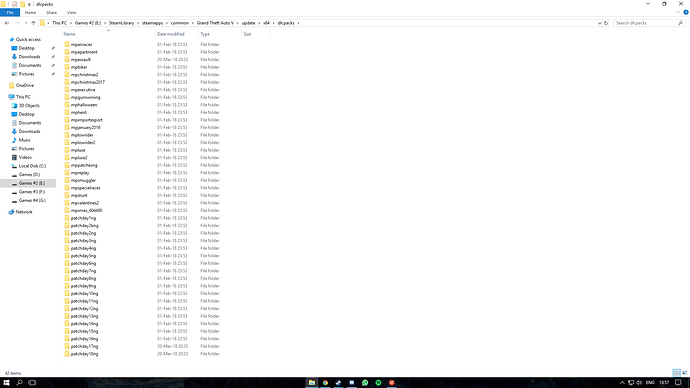Open recent locations dropdown arrow
Image resolution: width=690 pixels, height=388 pixels.
pos(26,23)
